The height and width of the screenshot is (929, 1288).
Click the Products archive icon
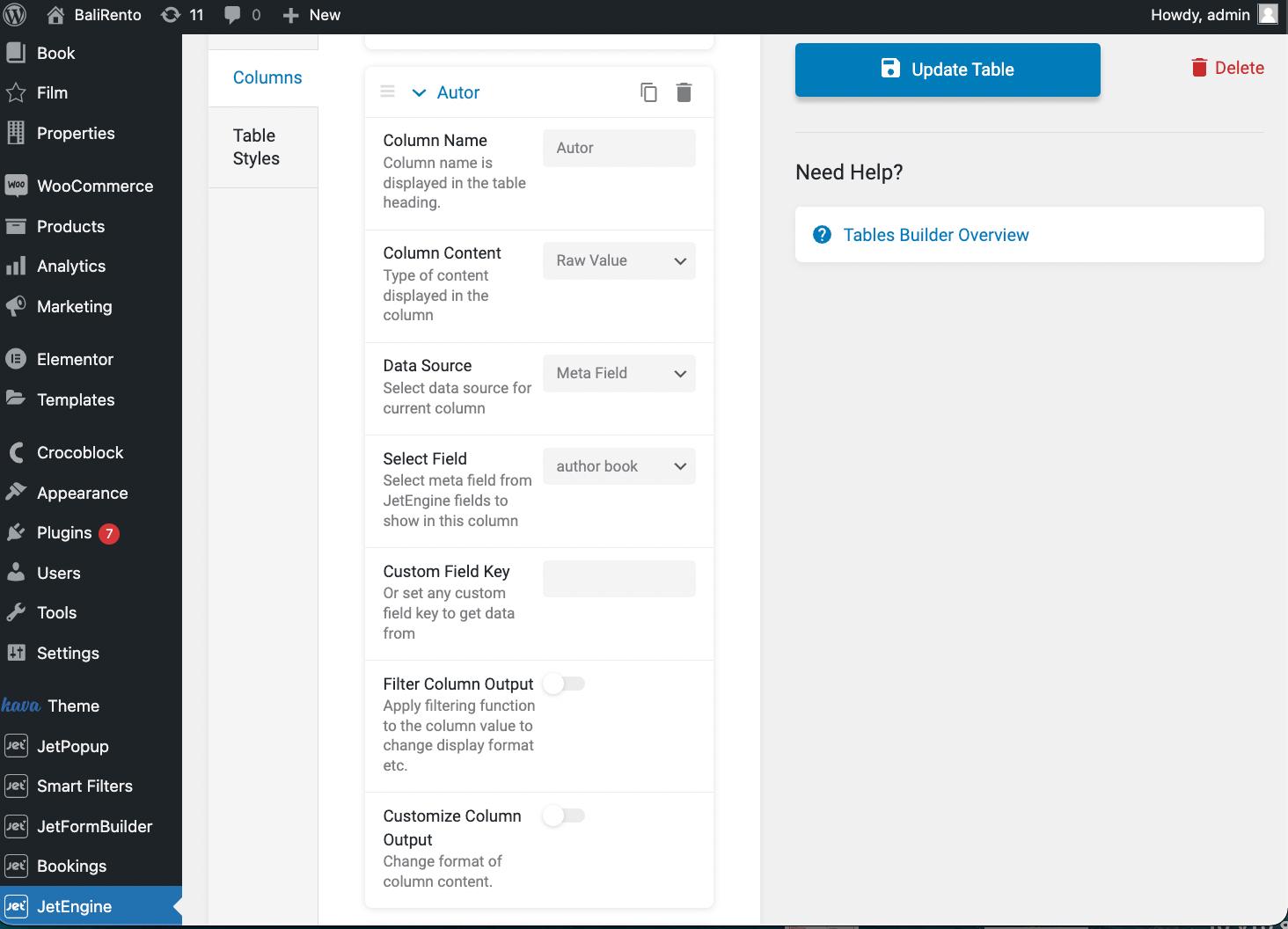[16, 226]
